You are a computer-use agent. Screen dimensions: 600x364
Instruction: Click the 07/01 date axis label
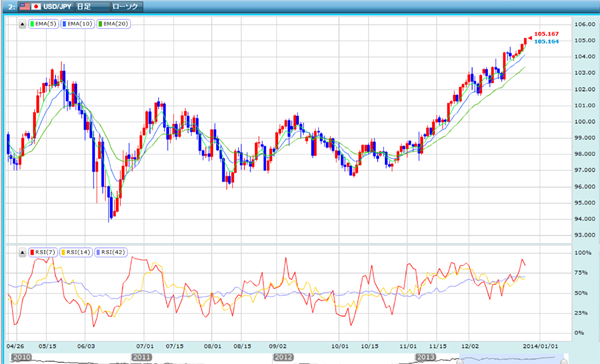145,346
